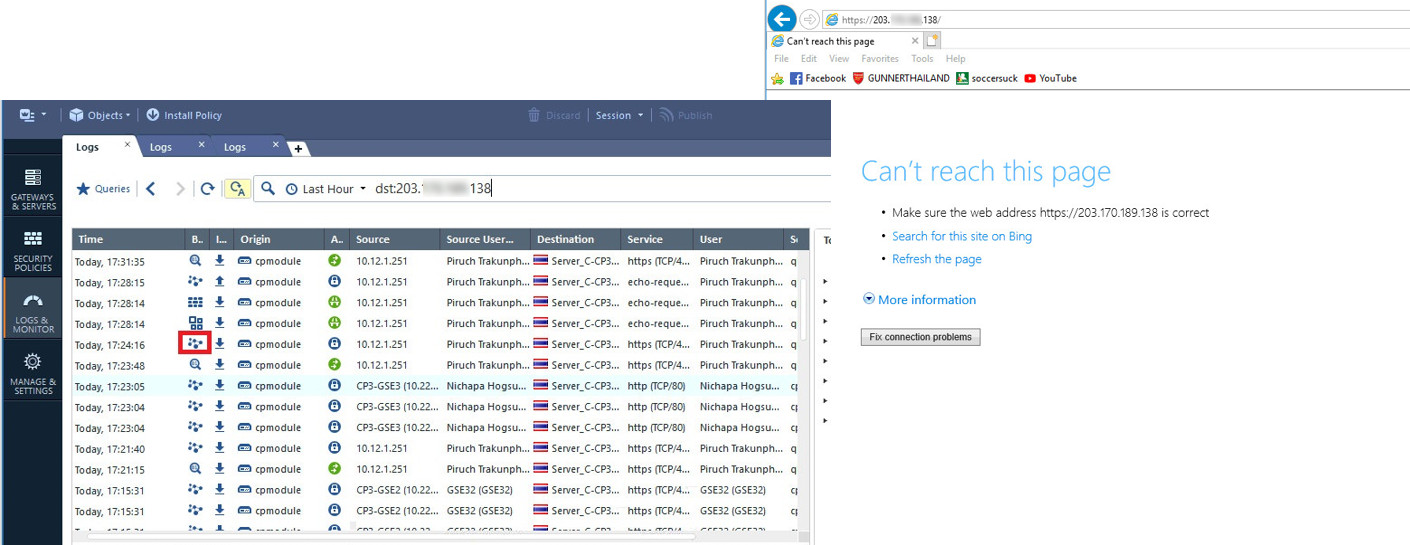Click the browser Back button in Internet Explorer
This screenshot has width=1410, height=545.
[x=782, y=19]
